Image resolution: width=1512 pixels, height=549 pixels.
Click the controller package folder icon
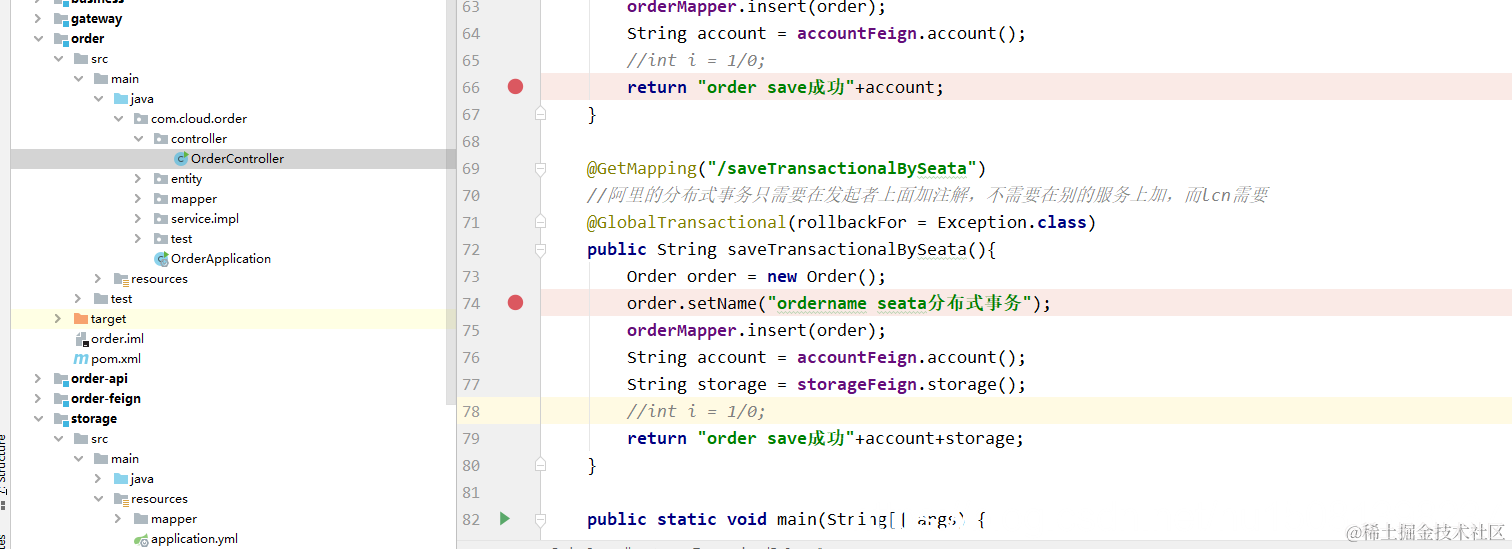click(161, 138)
